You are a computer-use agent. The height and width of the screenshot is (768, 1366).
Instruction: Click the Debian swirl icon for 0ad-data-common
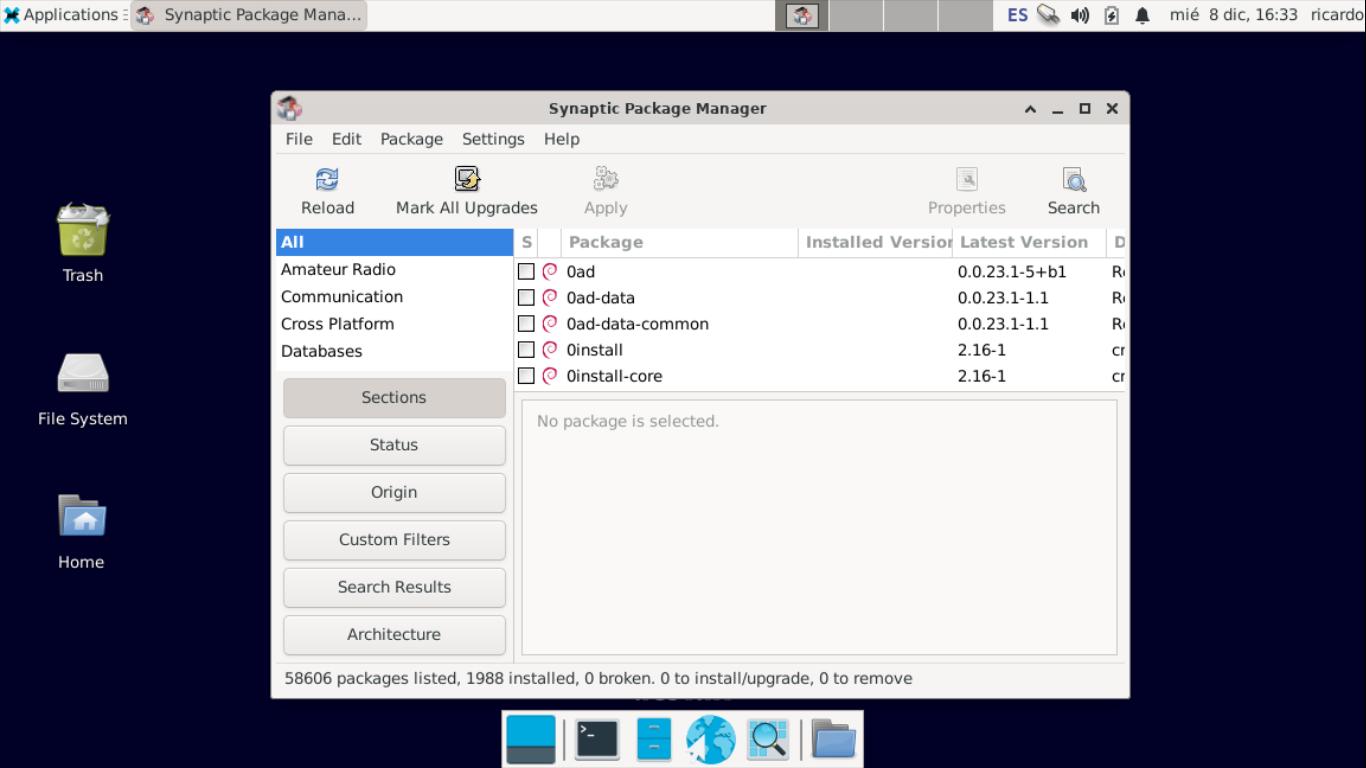[x=550, y=323]
